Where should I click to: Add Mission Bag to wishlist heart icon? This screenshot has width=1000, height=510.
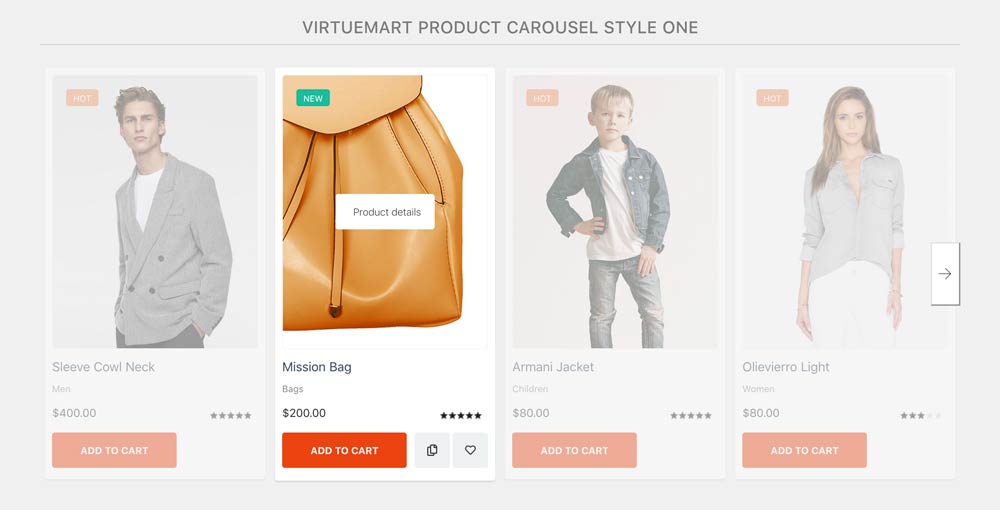pos(470,450)
